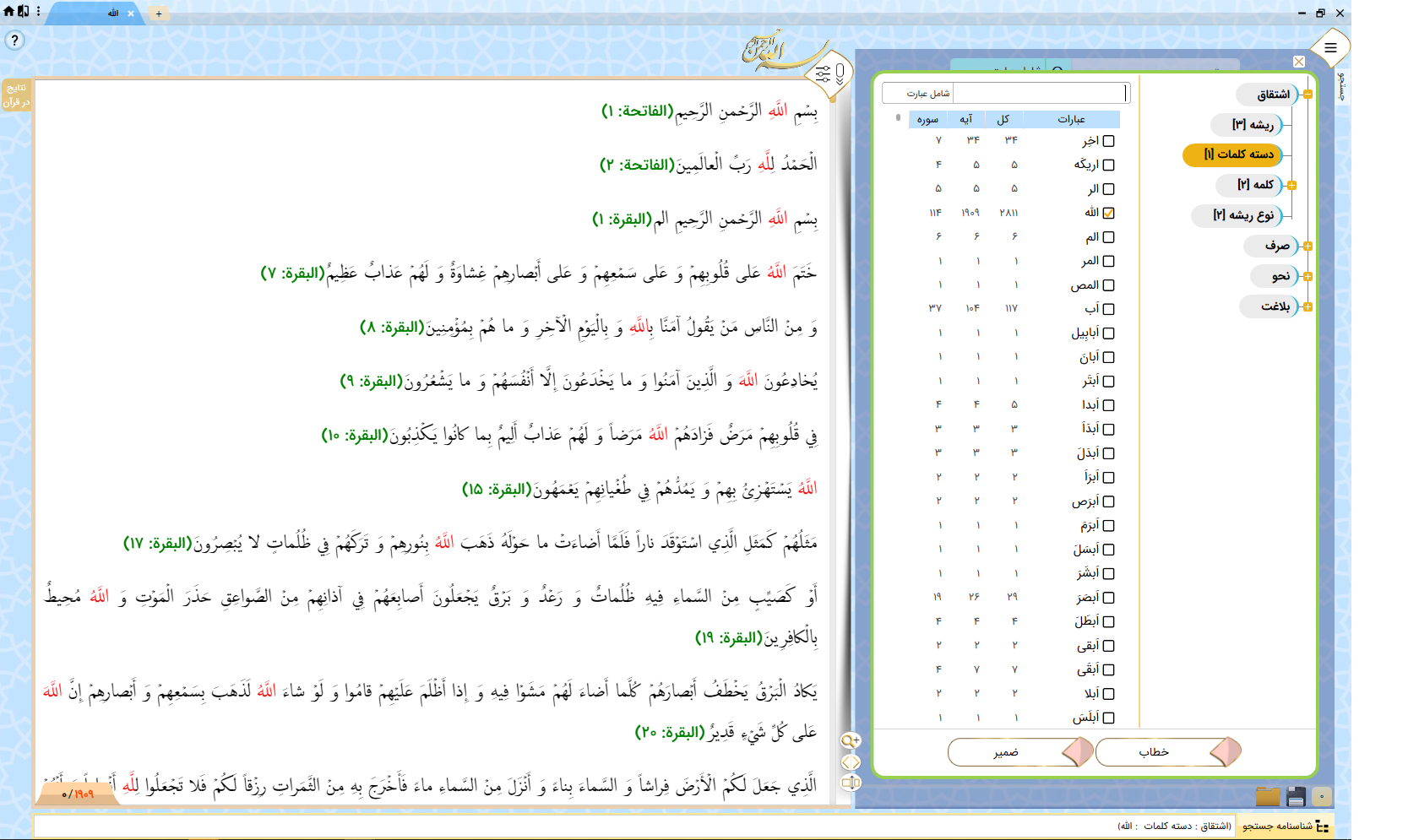
Task: Restore down the application window
Action: coord(1320,13)
